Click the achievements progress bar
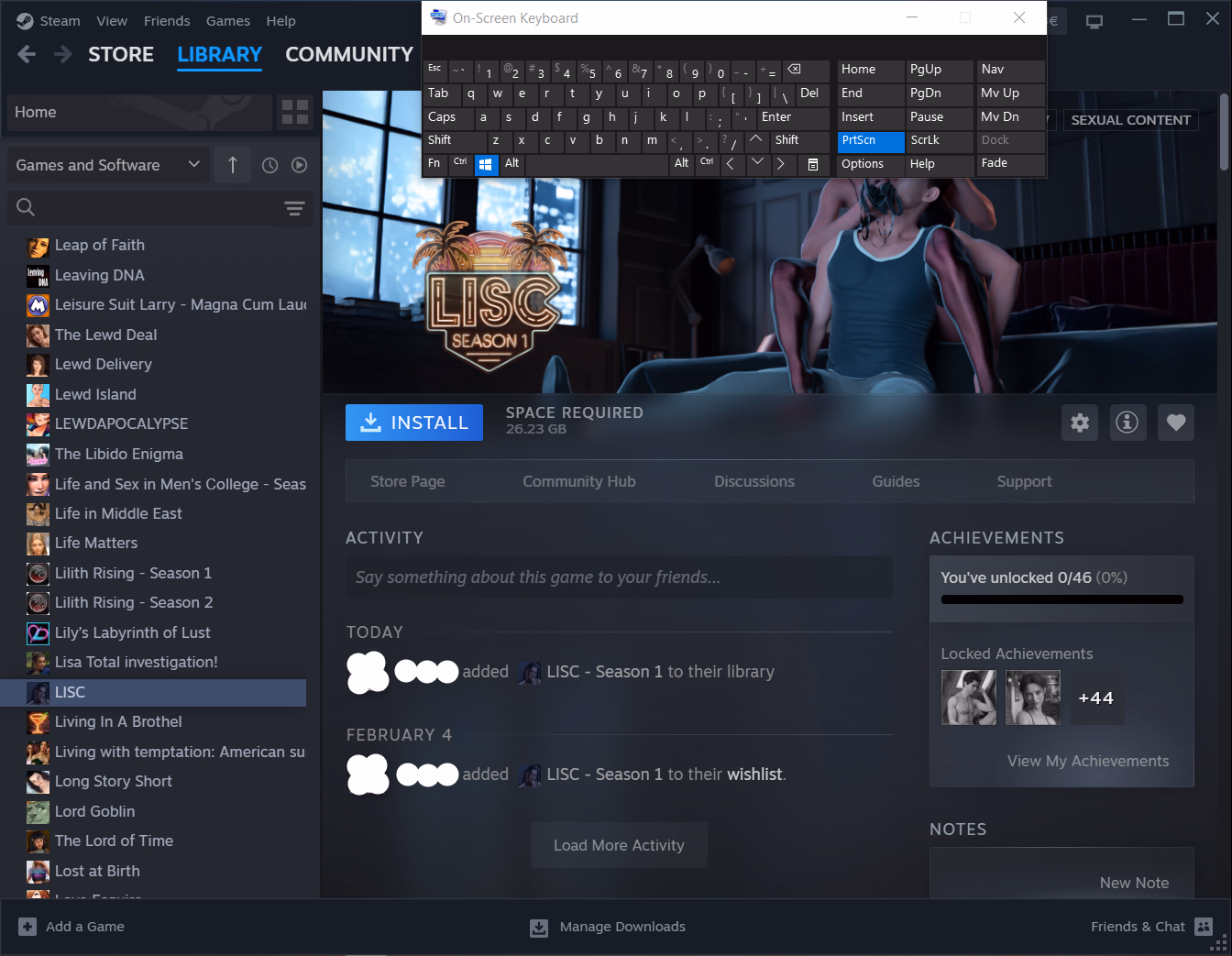Image resolution: width=1232 pixels, height=956 pixels. (x=1062, y=600)
